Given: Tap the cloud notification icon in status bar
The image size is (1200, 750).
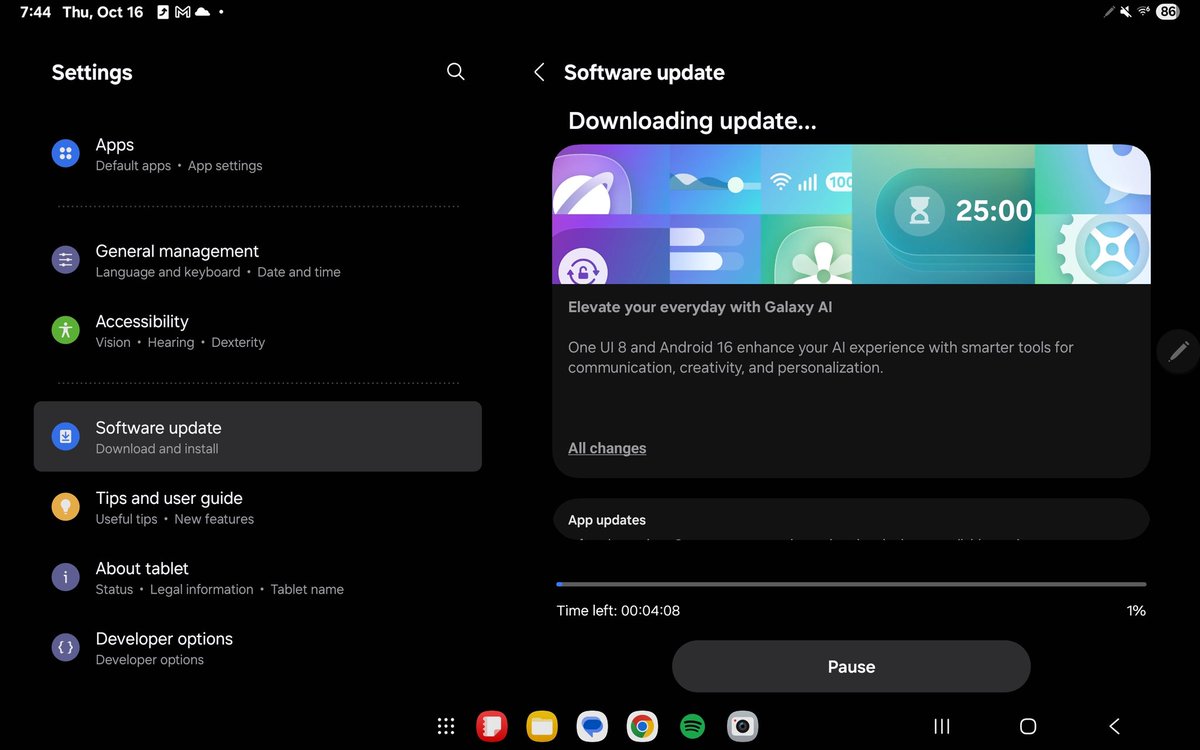Looking at the screenshot, I should click(x=203, y=12).
